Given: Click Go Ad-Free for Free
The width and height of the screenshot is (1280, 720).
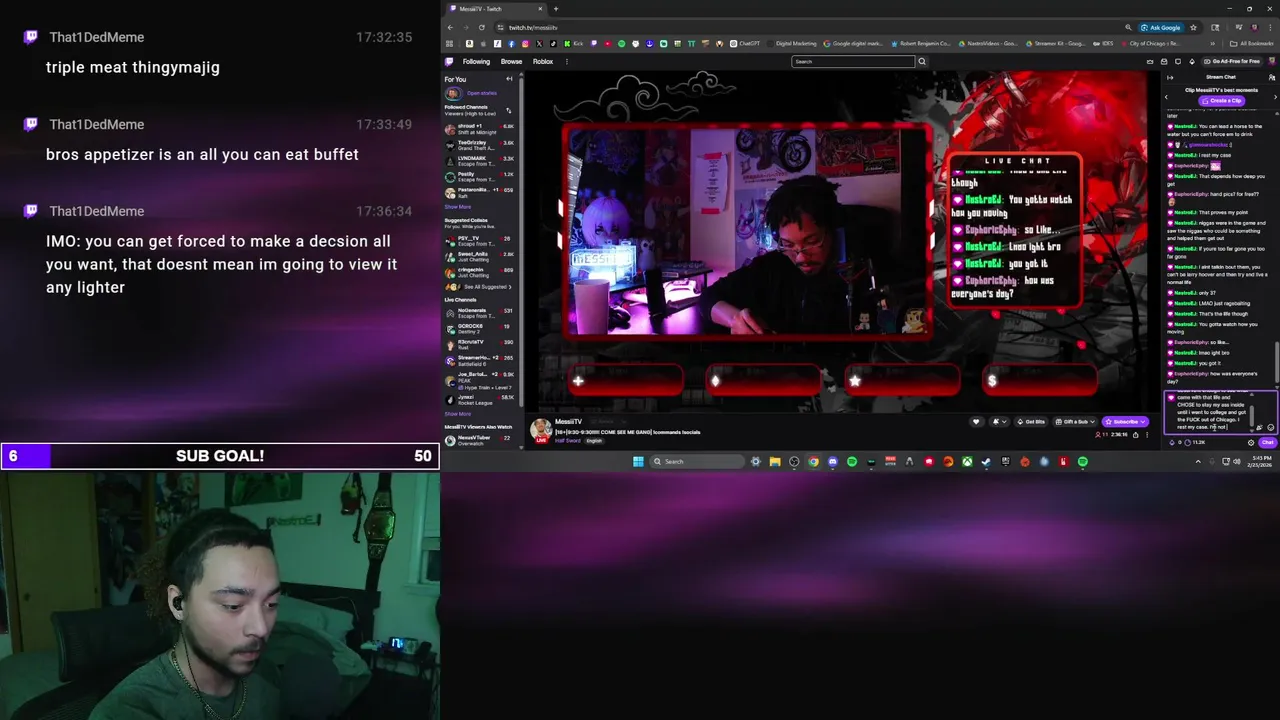Looking at the screenshot, I should [x=1231, y=61].
